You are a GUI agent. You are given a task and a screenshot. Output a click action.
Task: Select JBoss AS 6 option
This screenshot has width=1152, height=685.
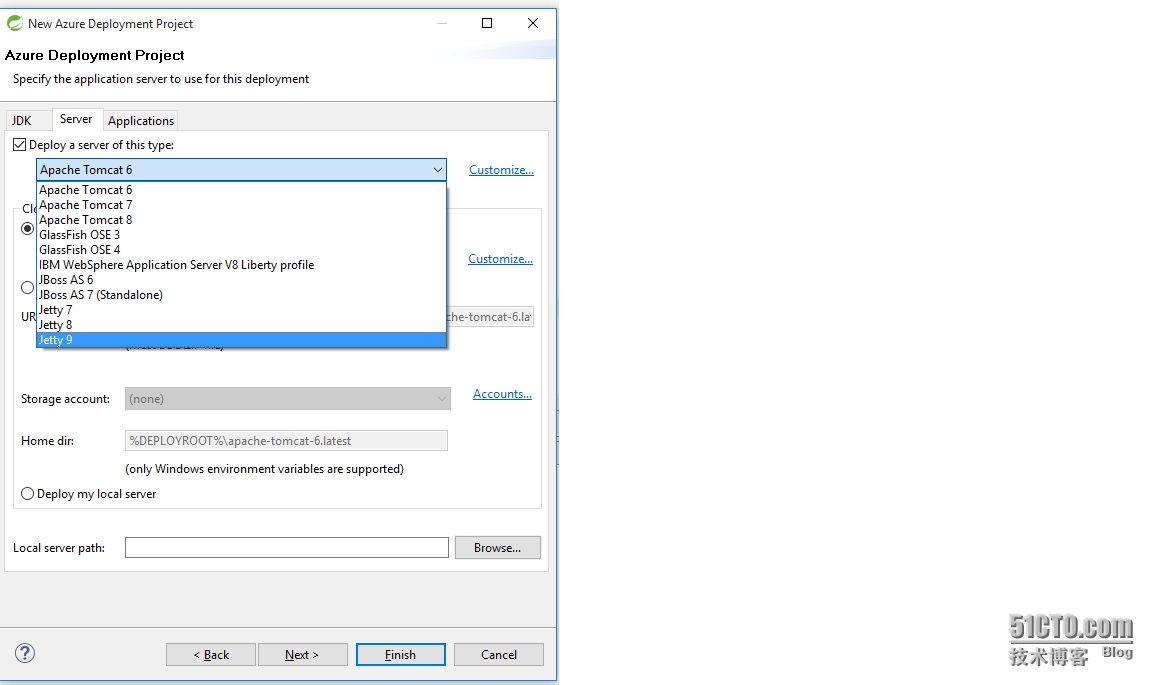click(241, 280)
